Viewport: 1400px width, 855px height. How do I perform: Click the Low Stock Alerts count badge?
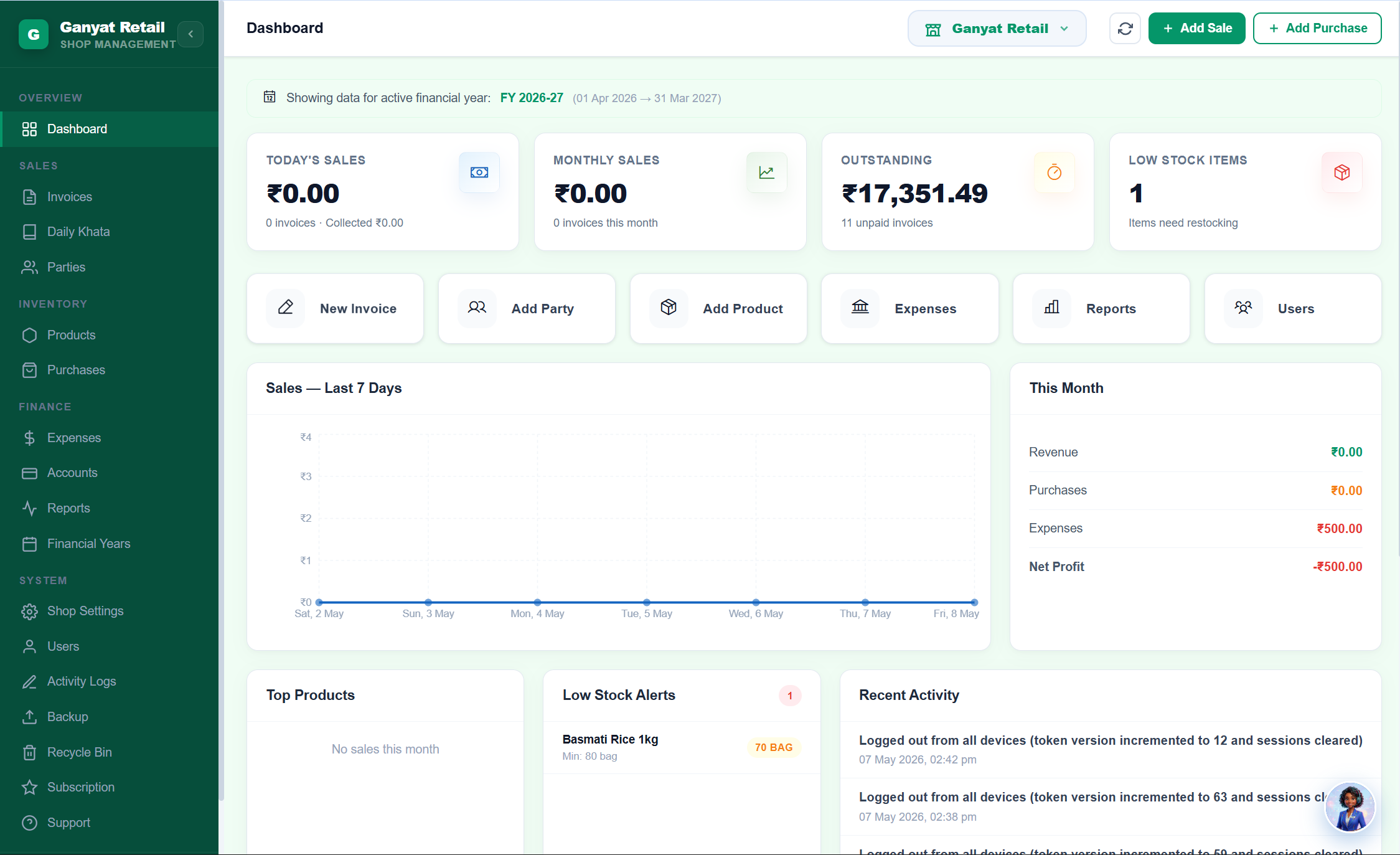point(790,696)
